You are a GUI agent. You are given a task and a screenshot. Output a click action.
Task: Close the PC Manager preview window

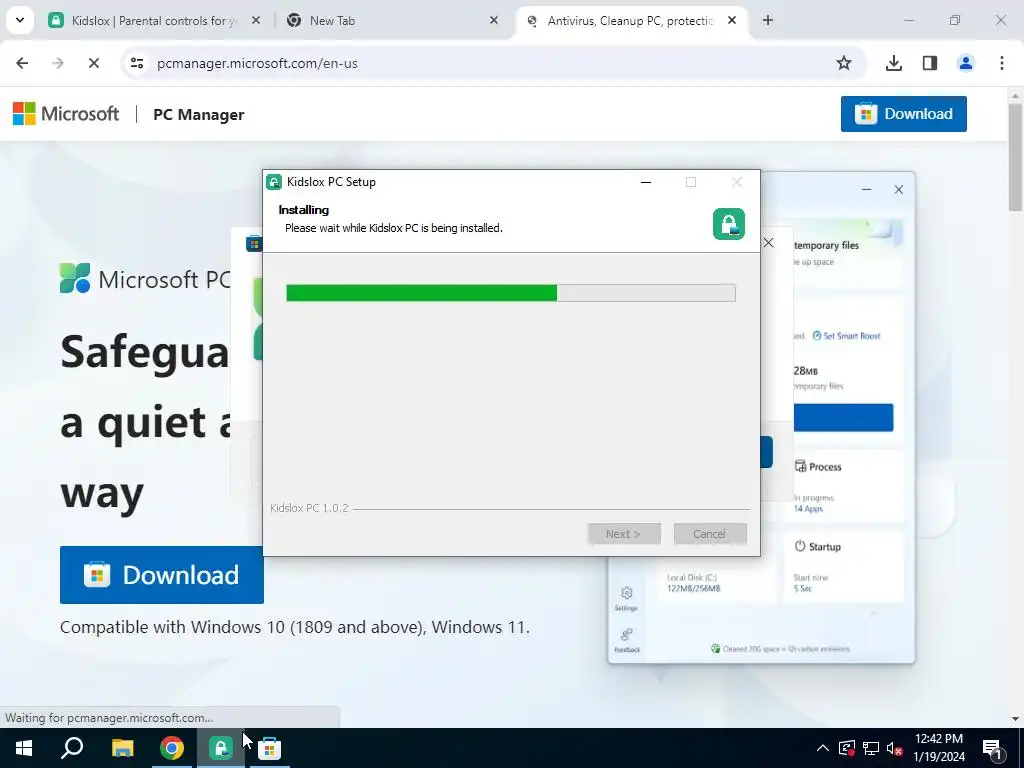[x=899, y=189]
